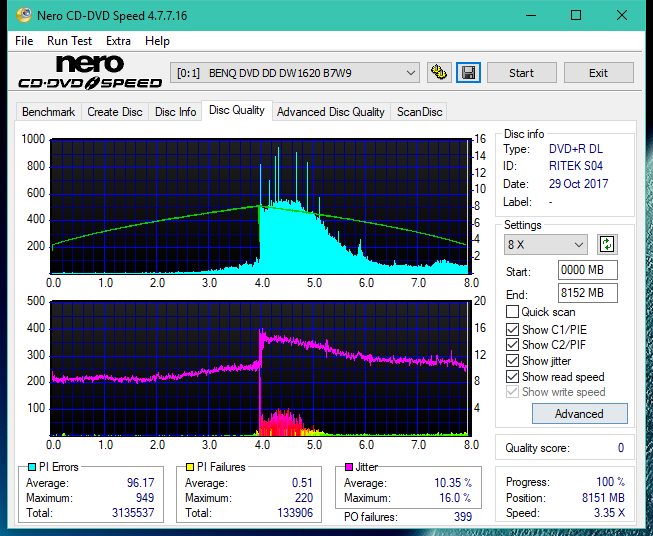Click the Progress value 100 %
This screenshot has height=536, width=653.
coord(611,482)
